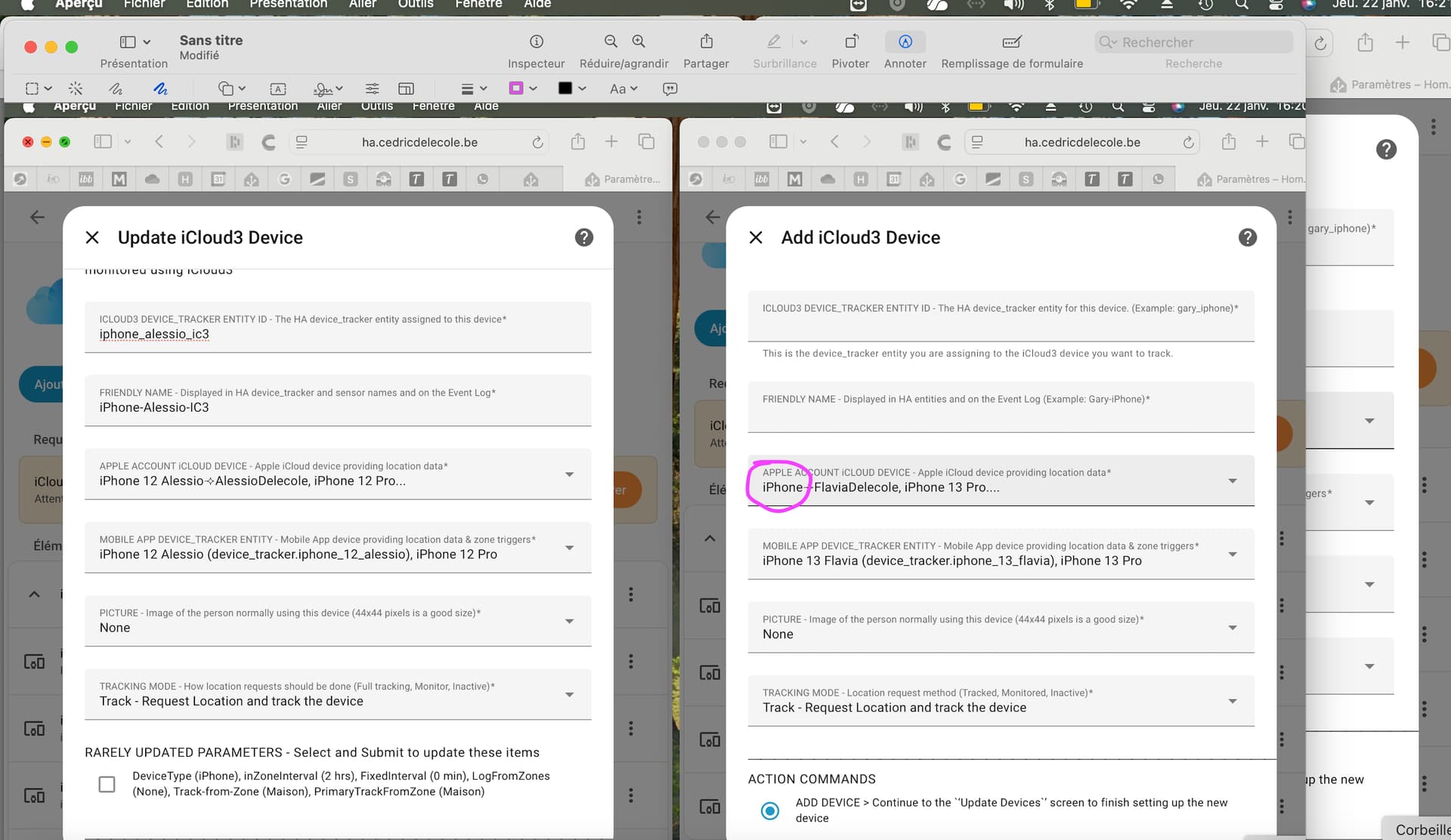This screenshot has height=840, width=1451.
Task: Open the black fill color swatch
Action: click(x=565, y=88)
